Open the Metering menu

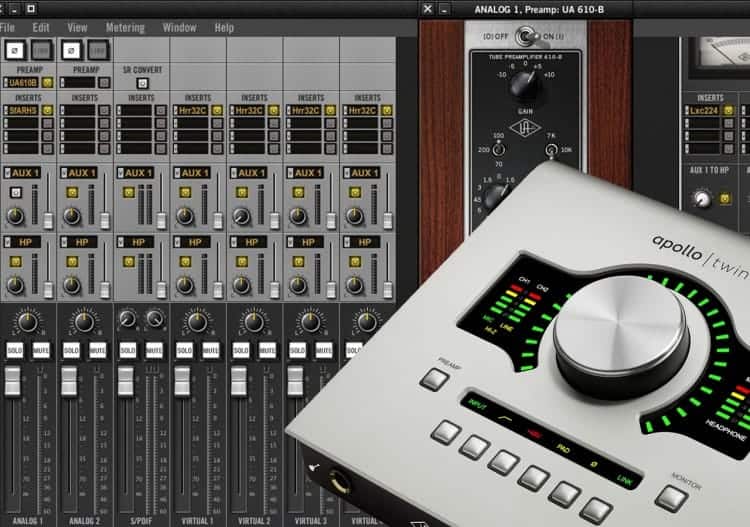tap(125, 28)
